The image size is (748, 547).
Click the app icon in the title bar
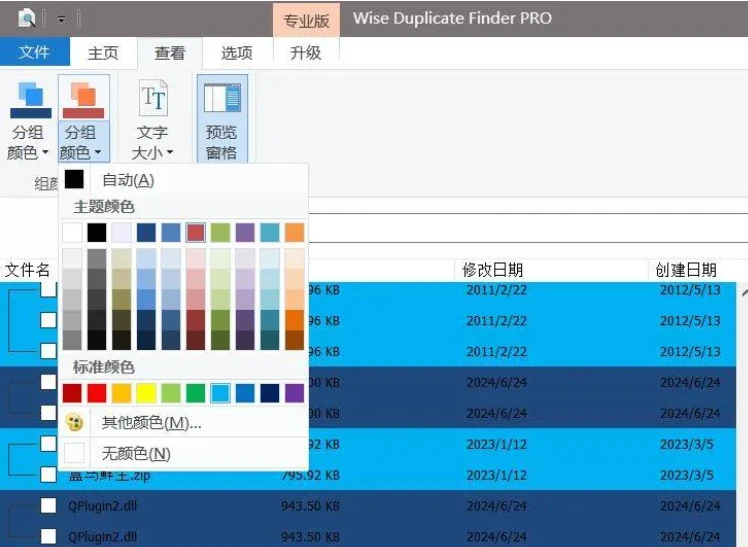pos(27,18)
